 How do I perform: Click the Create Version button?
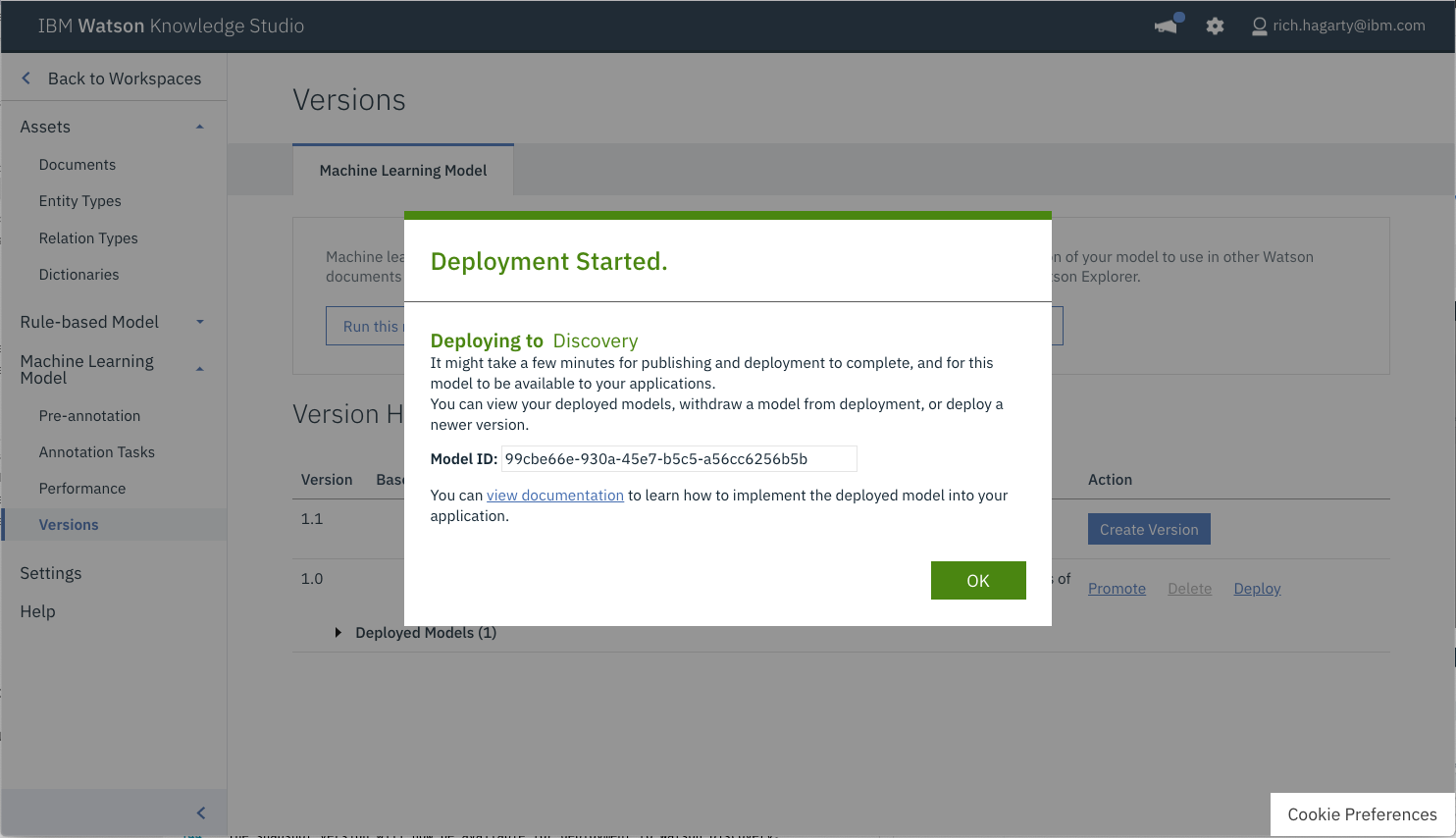[x=1149, y=529]
